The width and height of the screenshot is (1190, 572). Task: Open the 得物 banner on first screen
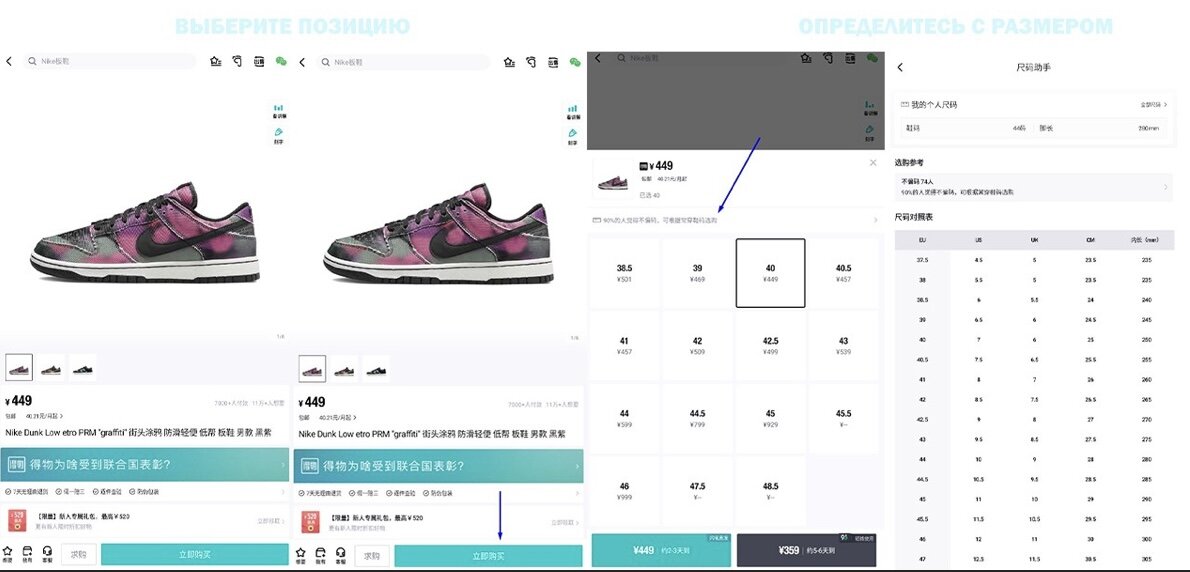tap(145, 465)
